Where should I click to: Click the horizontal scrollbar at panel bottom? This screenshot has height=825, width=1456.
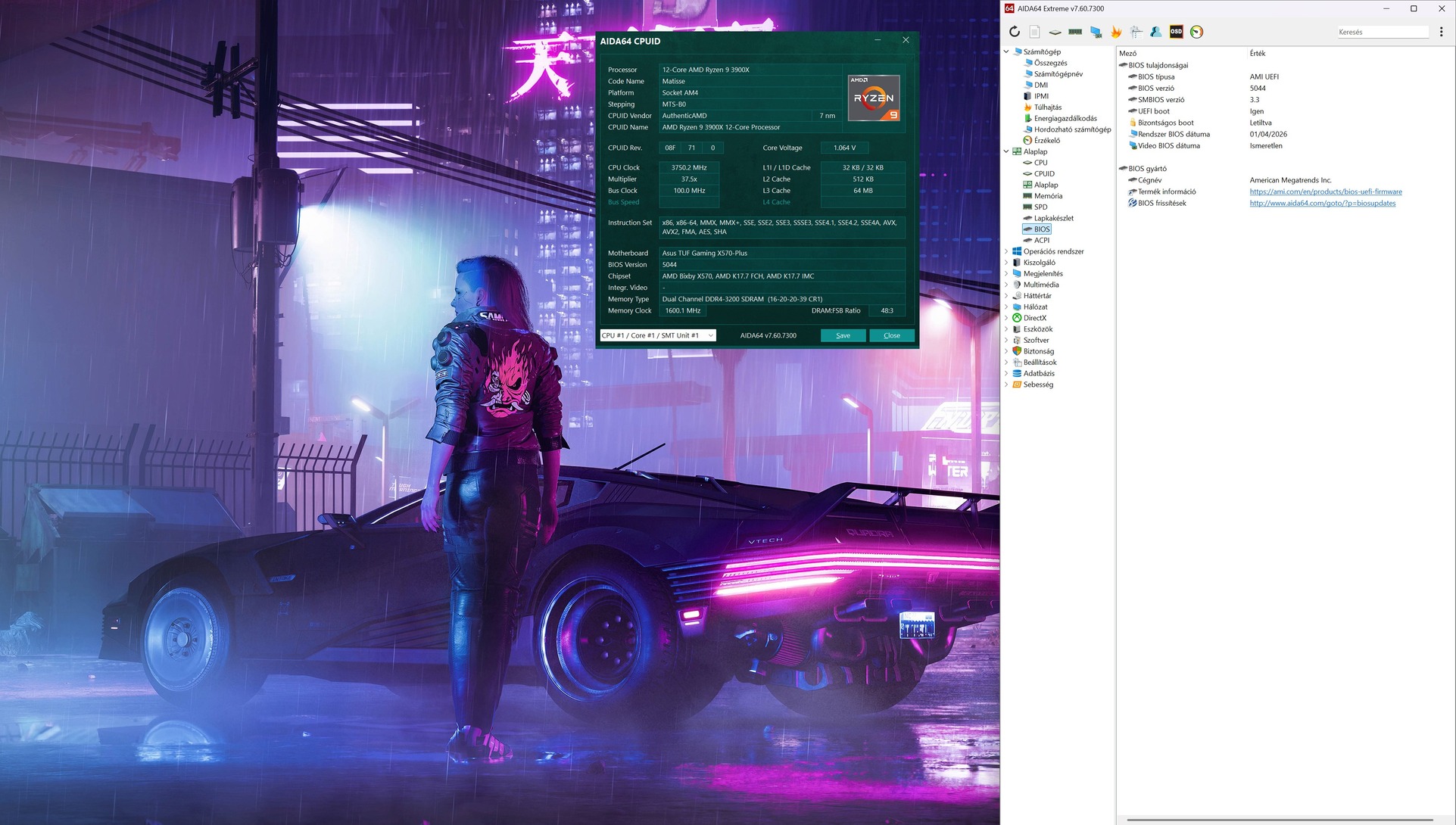tap(1280, 820)
